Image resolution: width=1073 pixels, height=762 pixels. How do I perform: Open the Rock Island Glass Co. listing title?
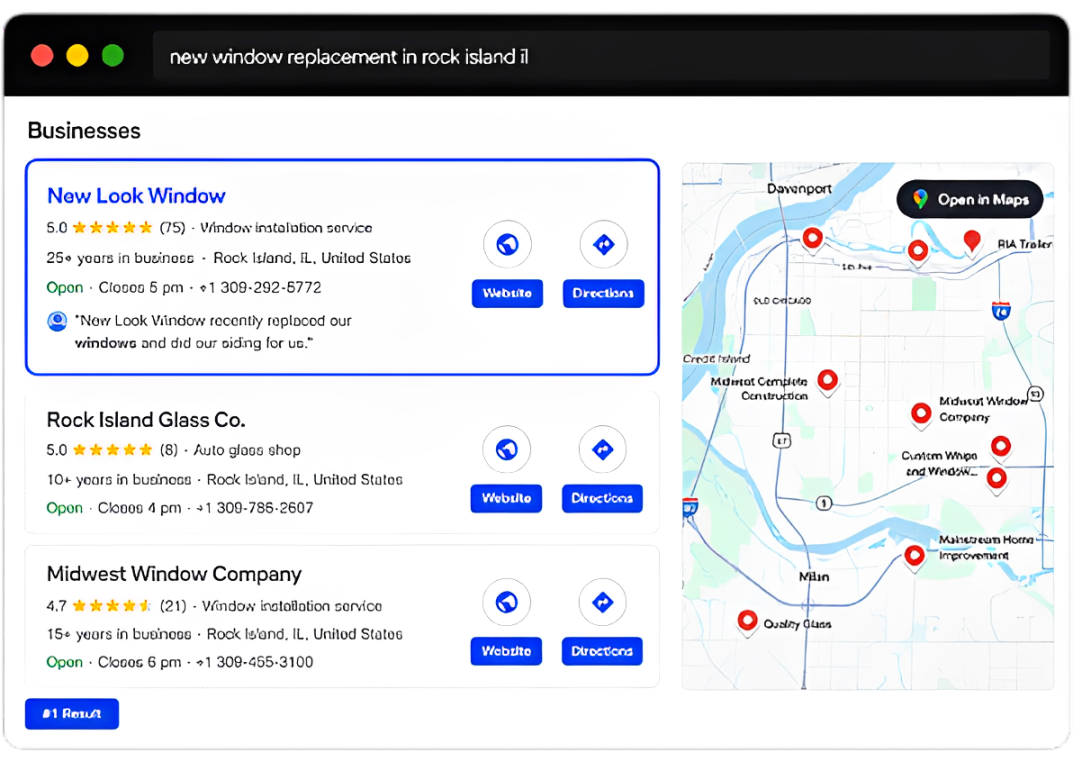(146, 420)
